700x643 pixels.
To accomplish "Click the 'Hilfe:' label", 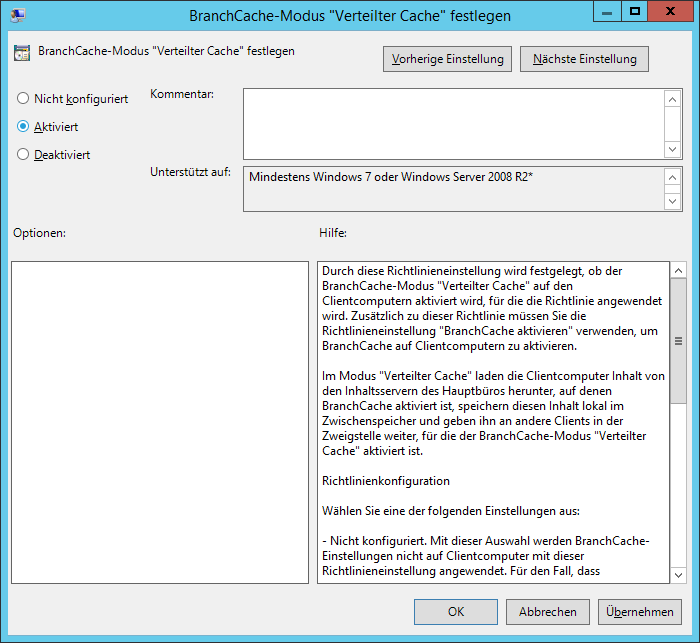I will pos(333,233).
